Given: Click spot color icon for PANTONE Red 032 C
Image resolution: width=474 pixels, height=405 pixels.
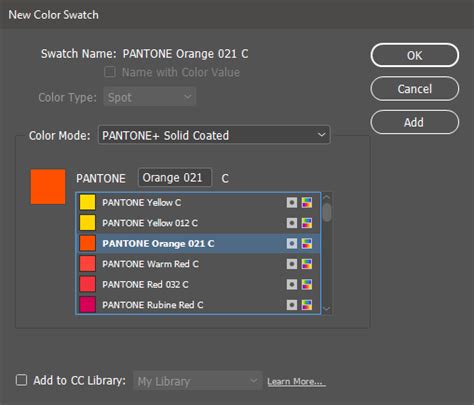Looking at the screenshot, I should tap(292, 285).
